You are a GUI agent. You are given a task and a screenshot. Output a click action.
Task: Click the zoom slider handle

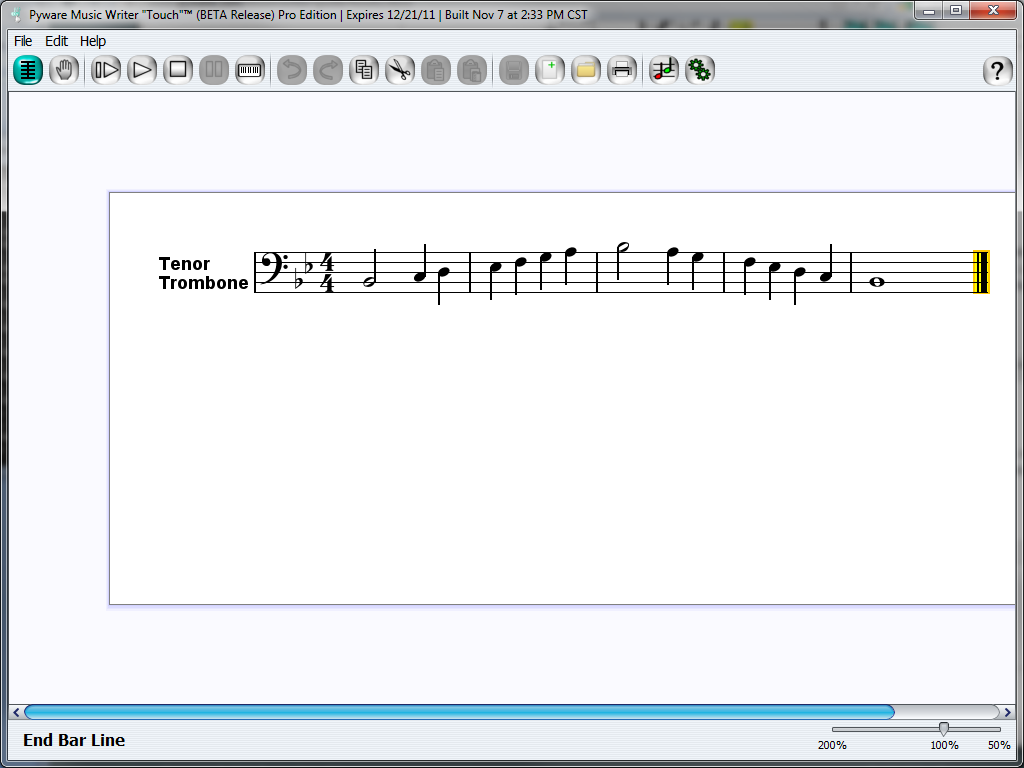(x=943, y=729)
